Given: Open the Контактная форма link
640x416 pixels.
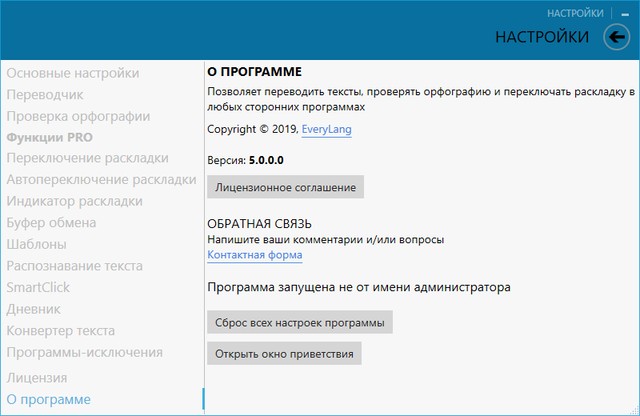Looking at the screenshot, I should point(255,256).
